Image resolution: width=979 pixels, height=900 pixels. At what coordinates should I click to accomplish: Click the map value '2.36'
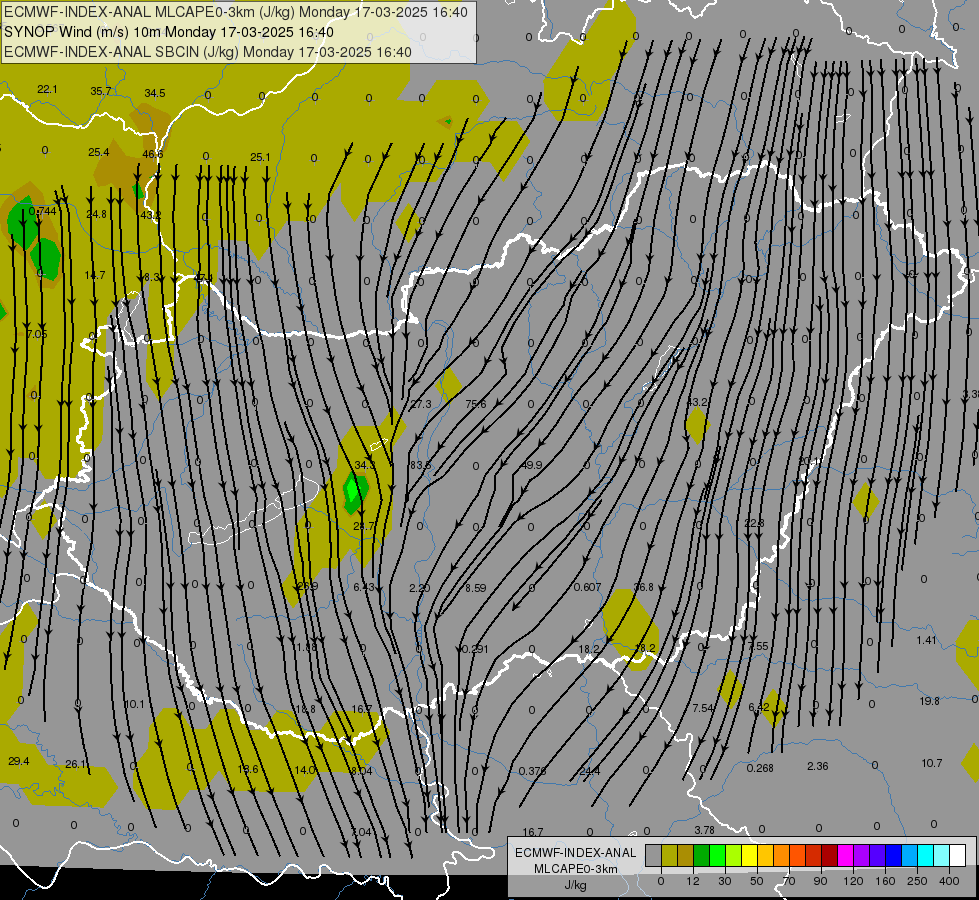pos(818,766)
